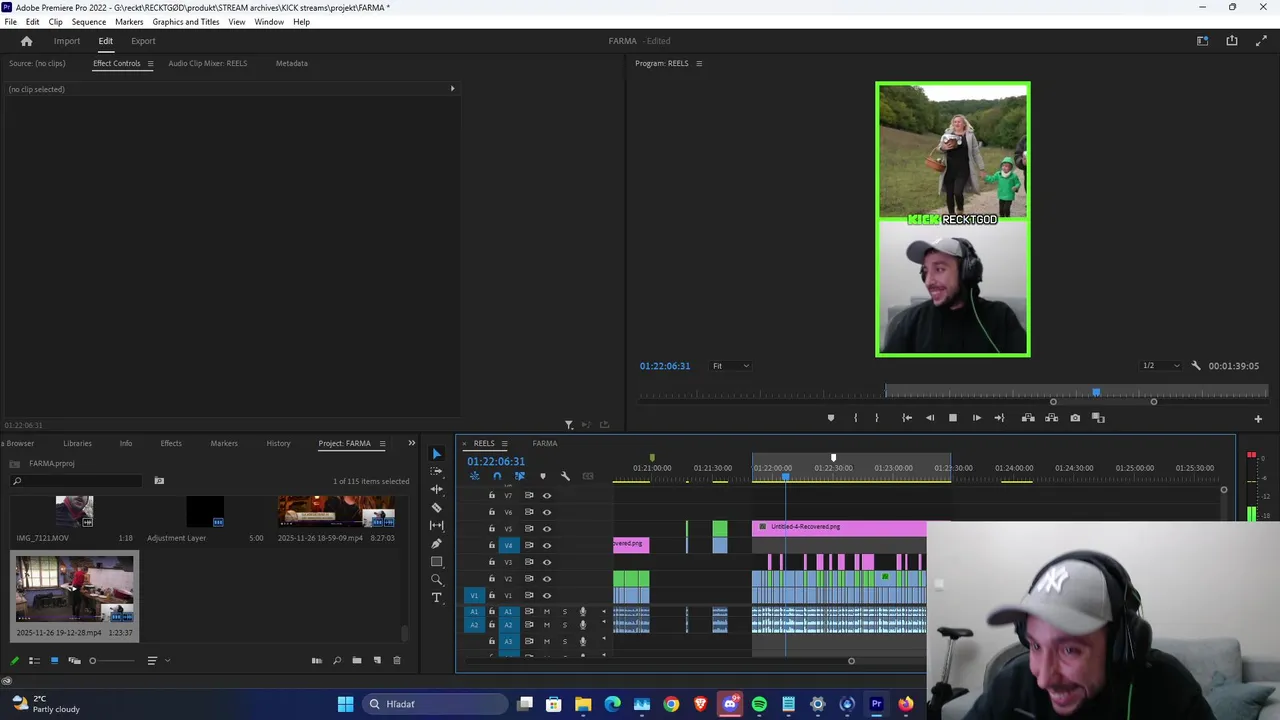
Task: Select the Ripple Edit tool
Action: (x=436, y=489)
